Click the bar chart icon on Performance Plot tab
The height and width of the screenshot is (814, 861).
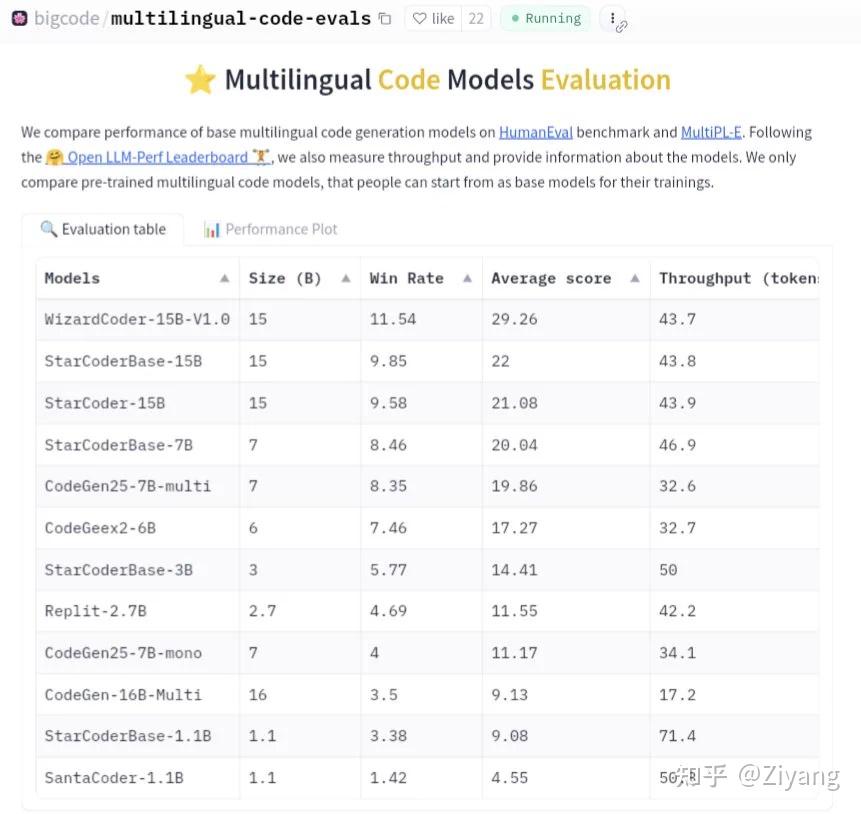212,229
